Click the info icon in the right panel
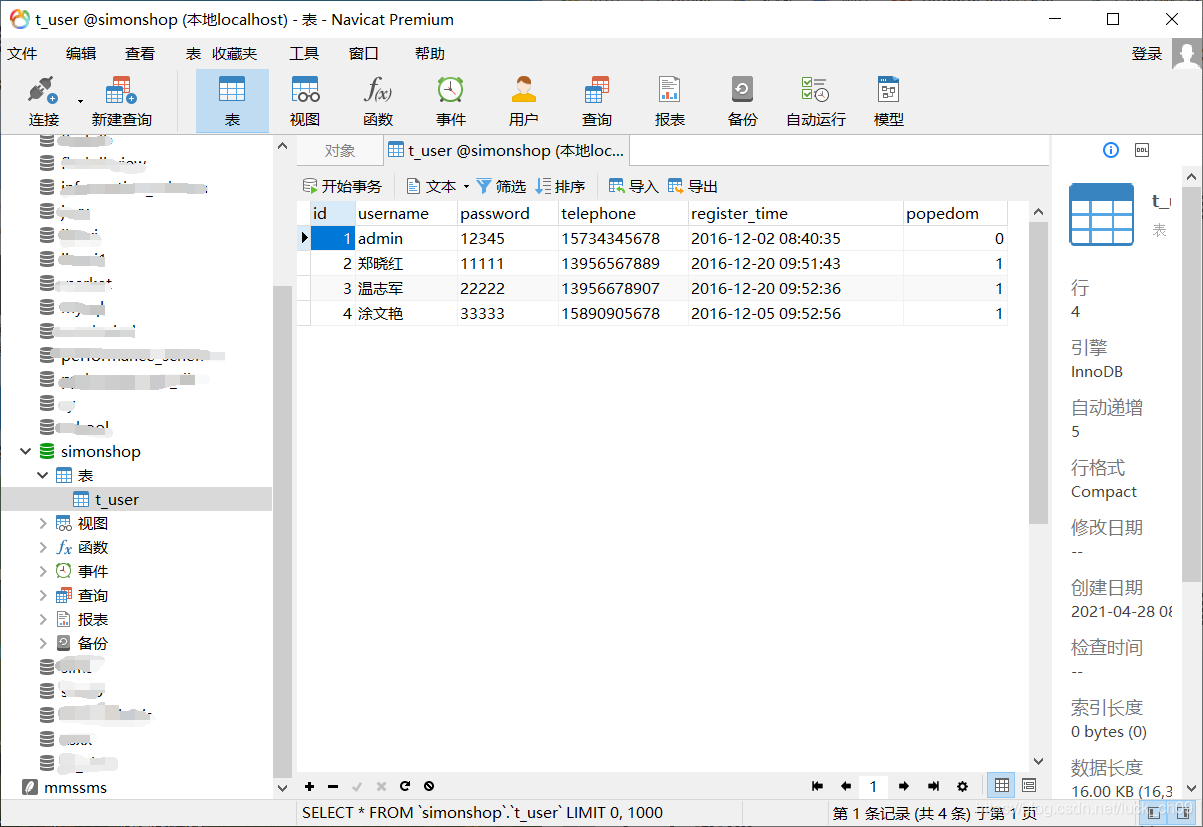 coord(1110,150)
